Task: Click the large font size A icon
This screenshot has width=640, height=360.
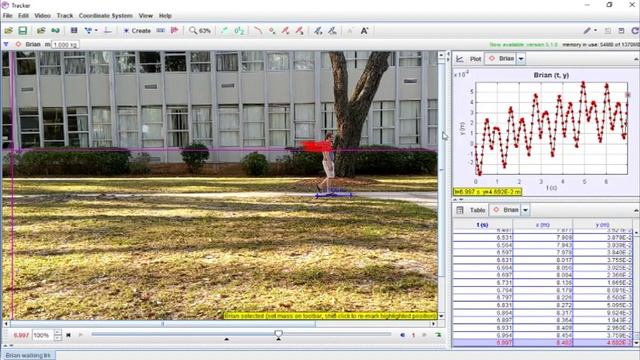Action: 364,31
